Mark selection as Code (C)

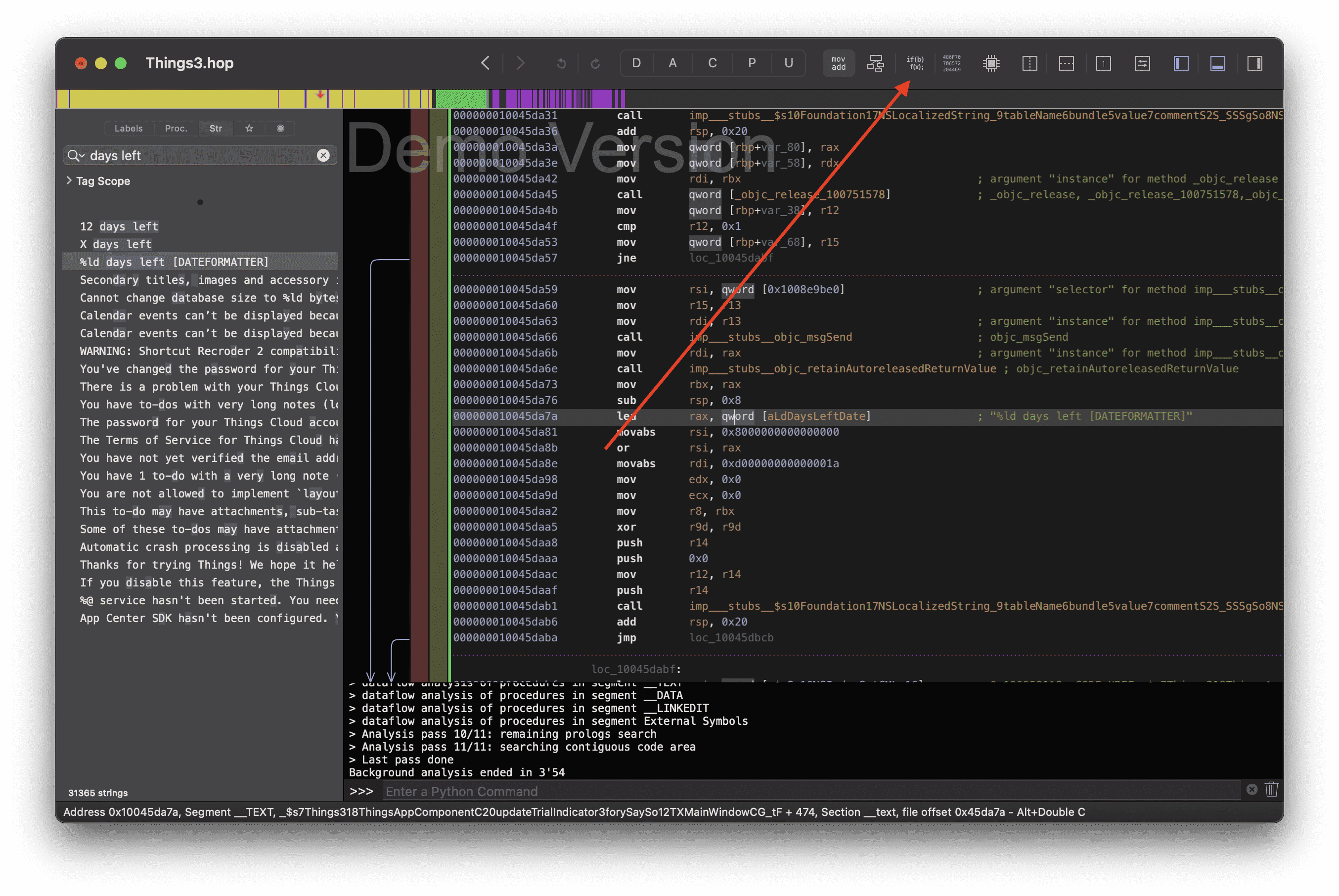coord(712,63)
